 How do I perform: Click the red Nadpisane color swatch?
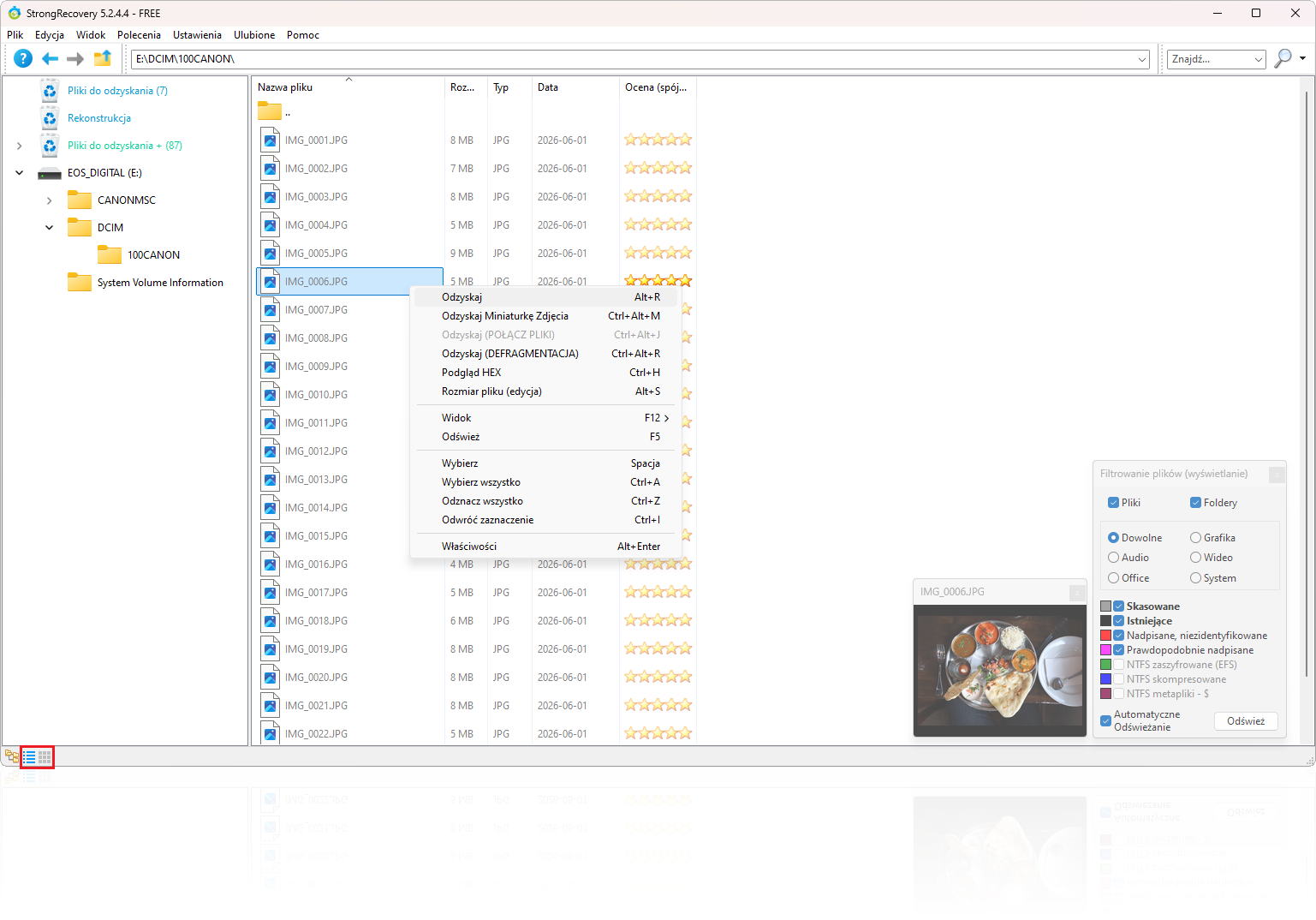1105,636
